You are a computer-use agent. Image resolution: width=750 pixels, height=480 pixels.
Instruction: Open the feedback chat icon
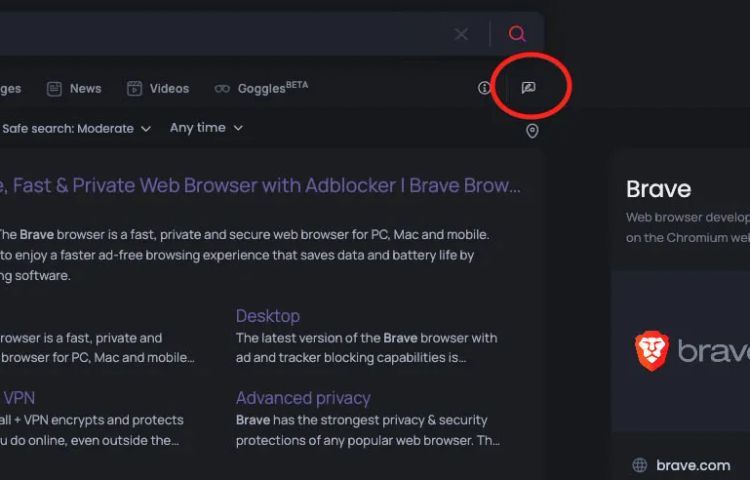528,87
